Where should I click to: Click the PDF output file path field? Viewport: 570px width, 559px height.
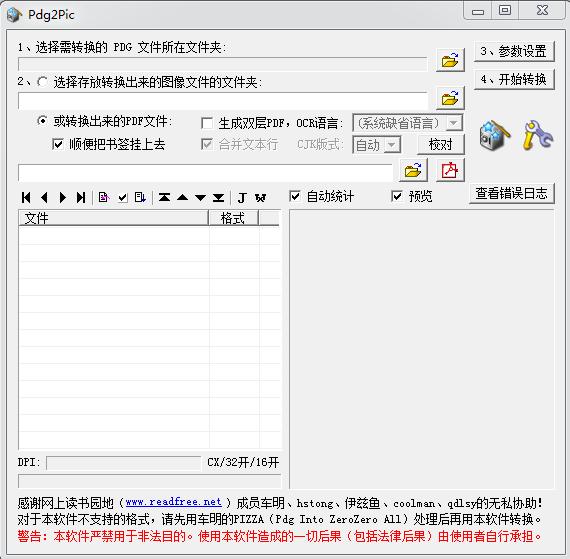point(205,173)
